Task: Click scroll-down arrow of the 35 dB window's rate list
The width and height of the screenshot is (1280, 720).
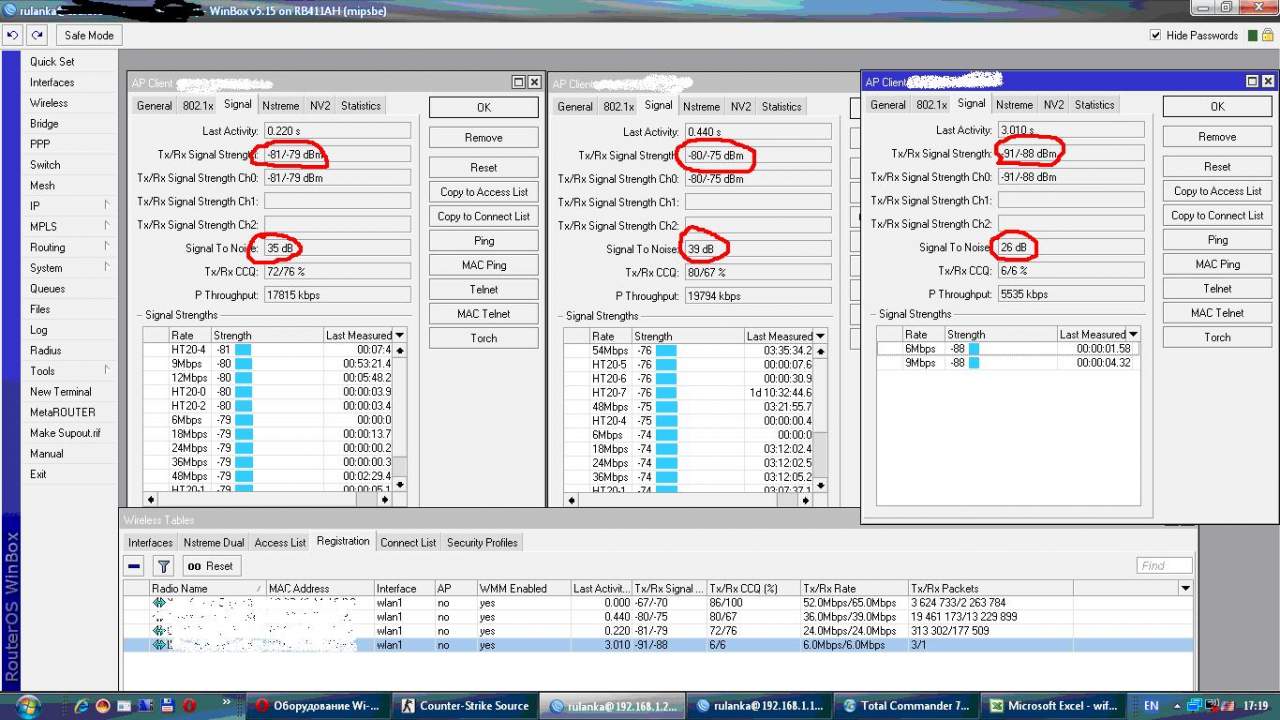Action: point(400,485)
